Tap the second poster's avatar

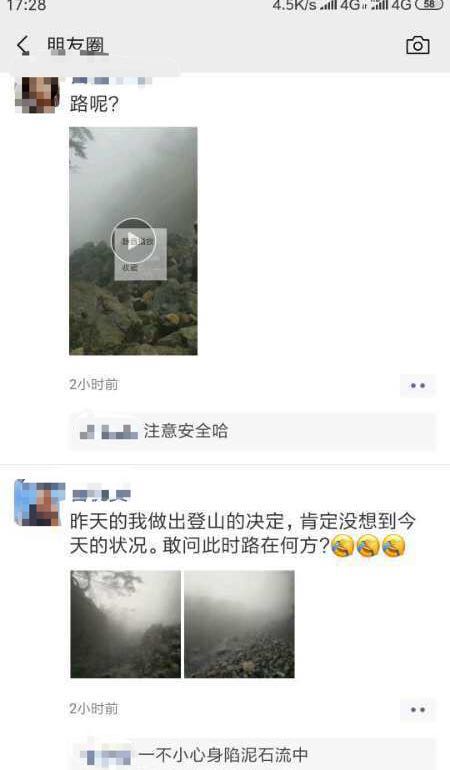click(40, 504)
